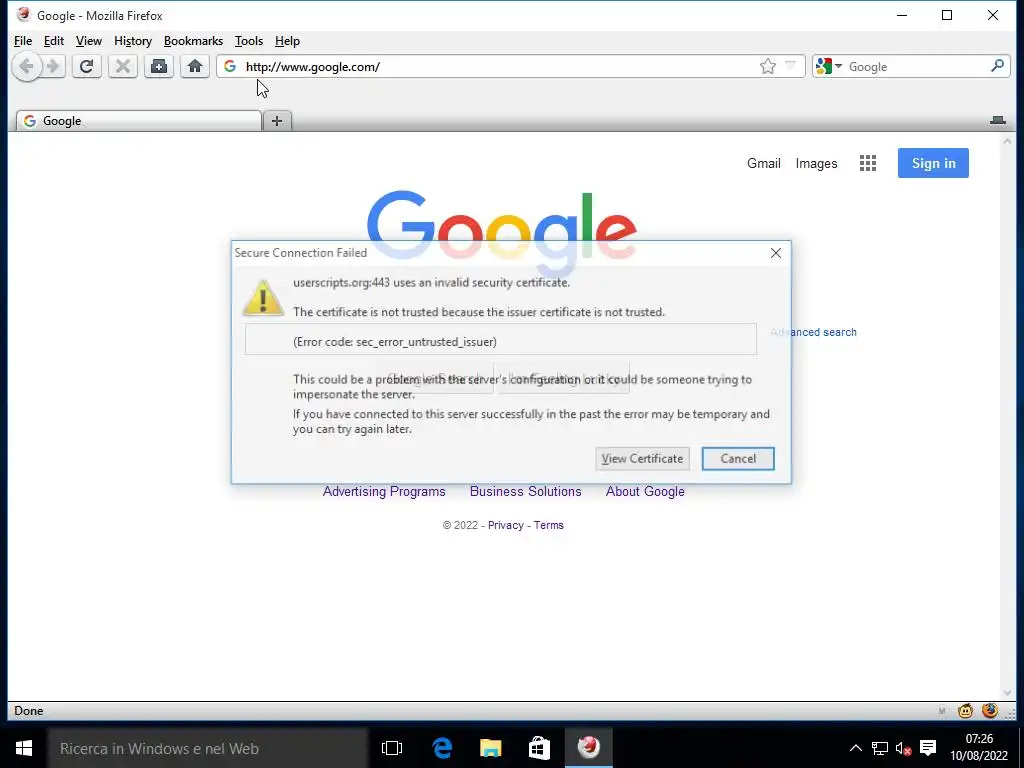Bookmark this page with the star icon
1024x768 pixels.
[768, 66]
